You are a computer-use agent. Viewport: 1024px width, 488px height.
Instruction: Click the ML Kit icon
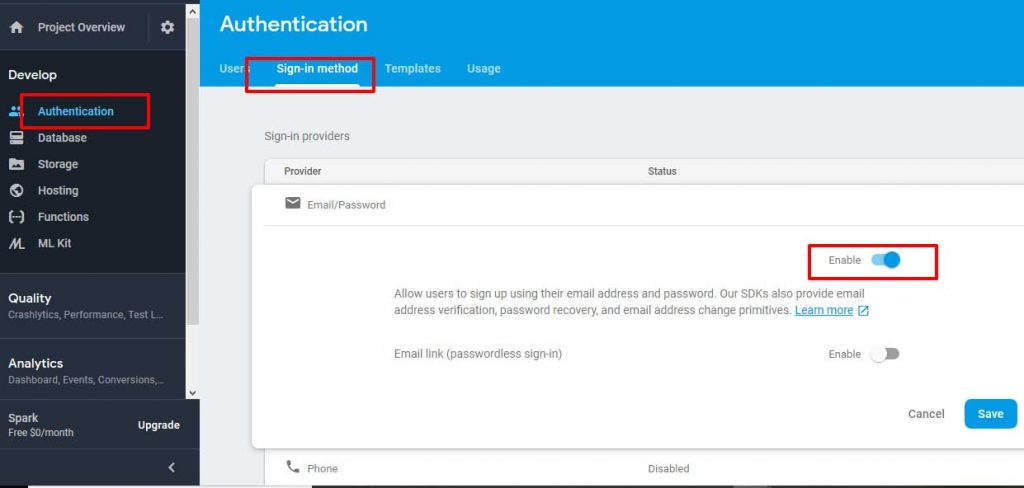pos(16,243)
